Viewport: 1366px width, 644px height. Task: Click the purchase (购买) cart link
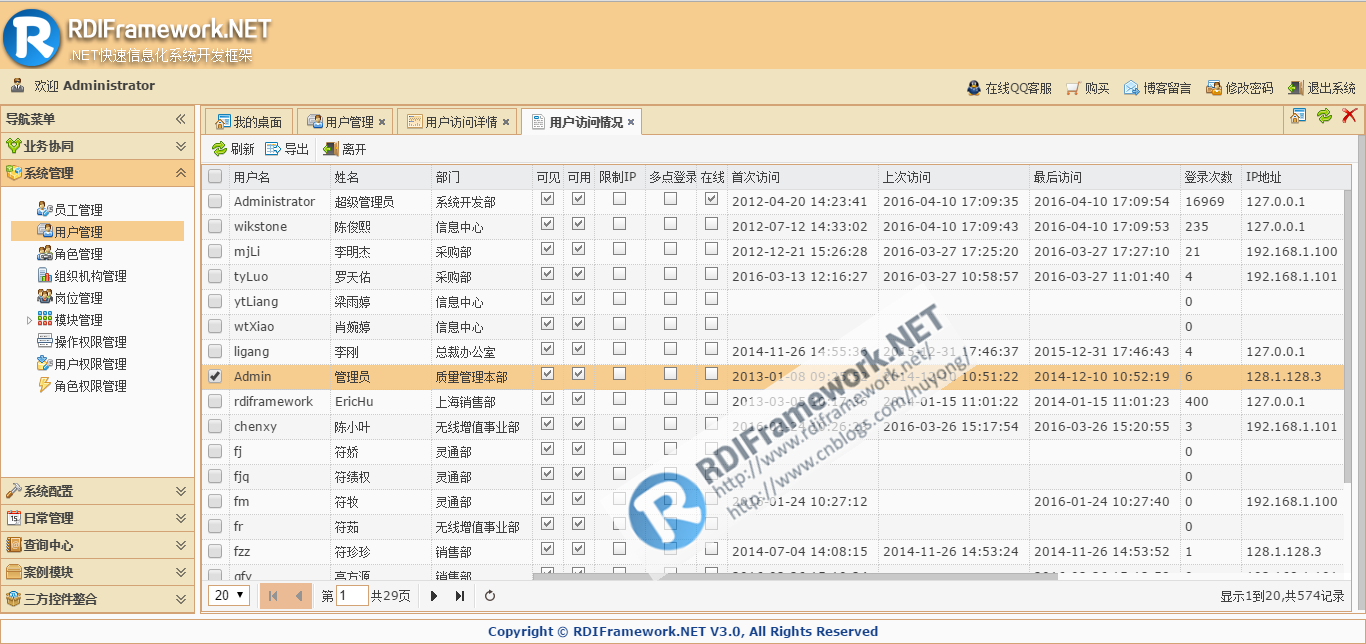point(1088,88)
